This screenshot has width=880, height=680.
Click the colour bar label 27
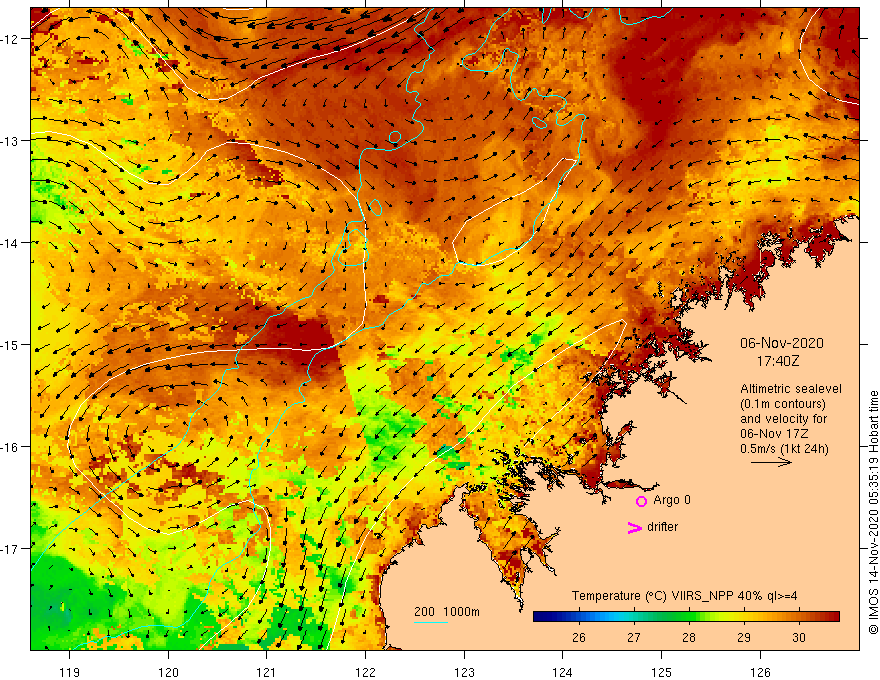[x=634, y=637]
